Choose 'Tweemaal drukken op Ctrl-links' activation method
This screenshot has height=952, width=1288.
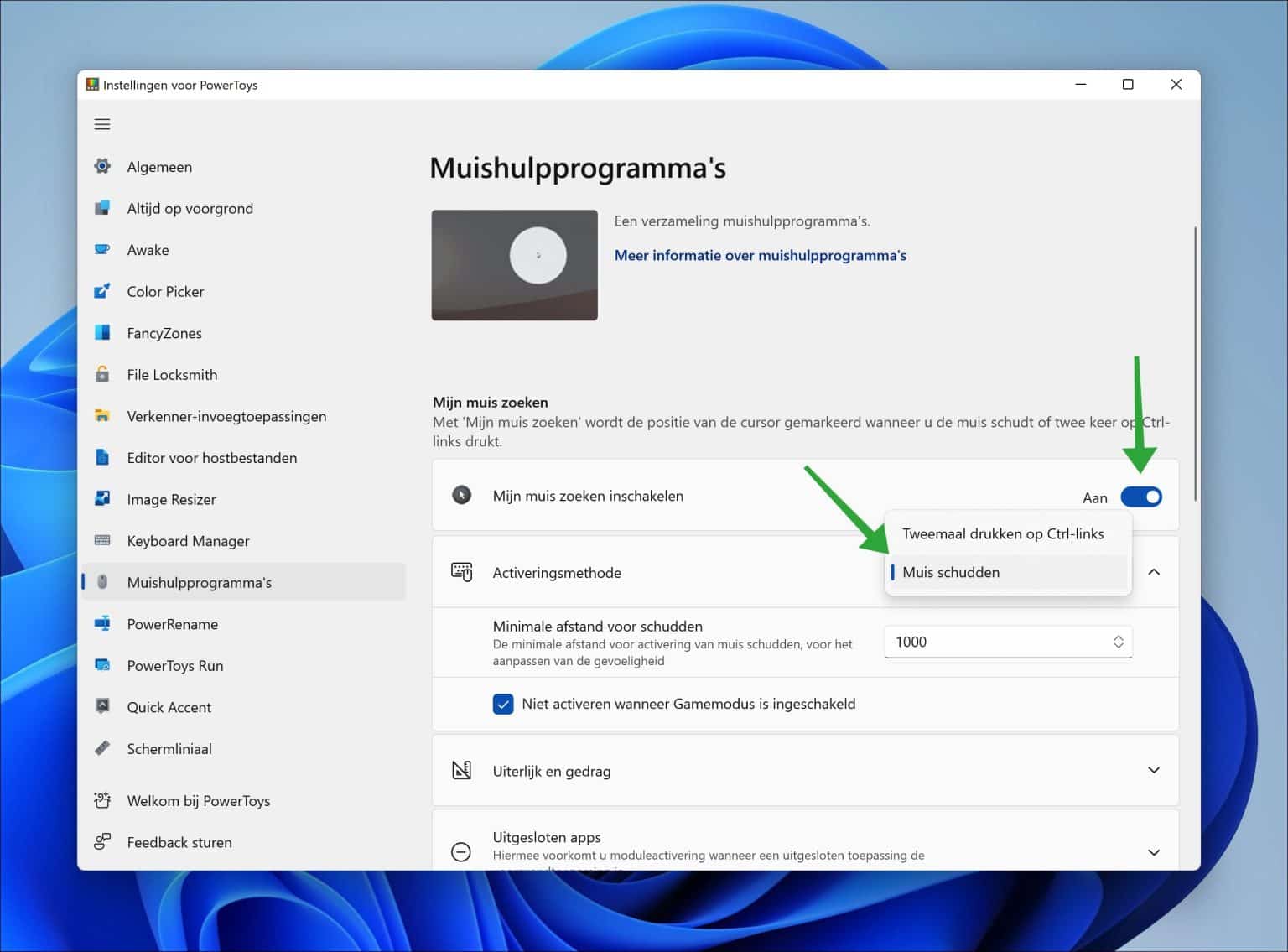click(1003, 533)
